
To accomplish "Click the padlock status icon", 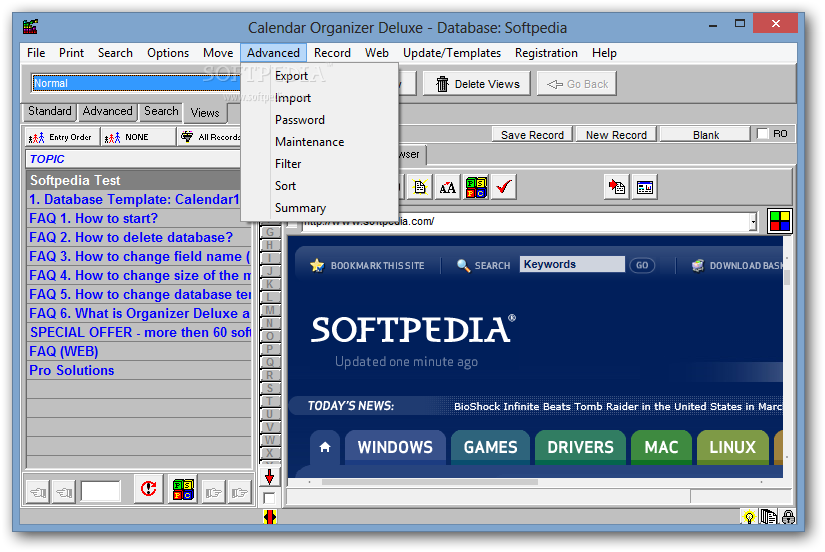I will click(788, 517).
